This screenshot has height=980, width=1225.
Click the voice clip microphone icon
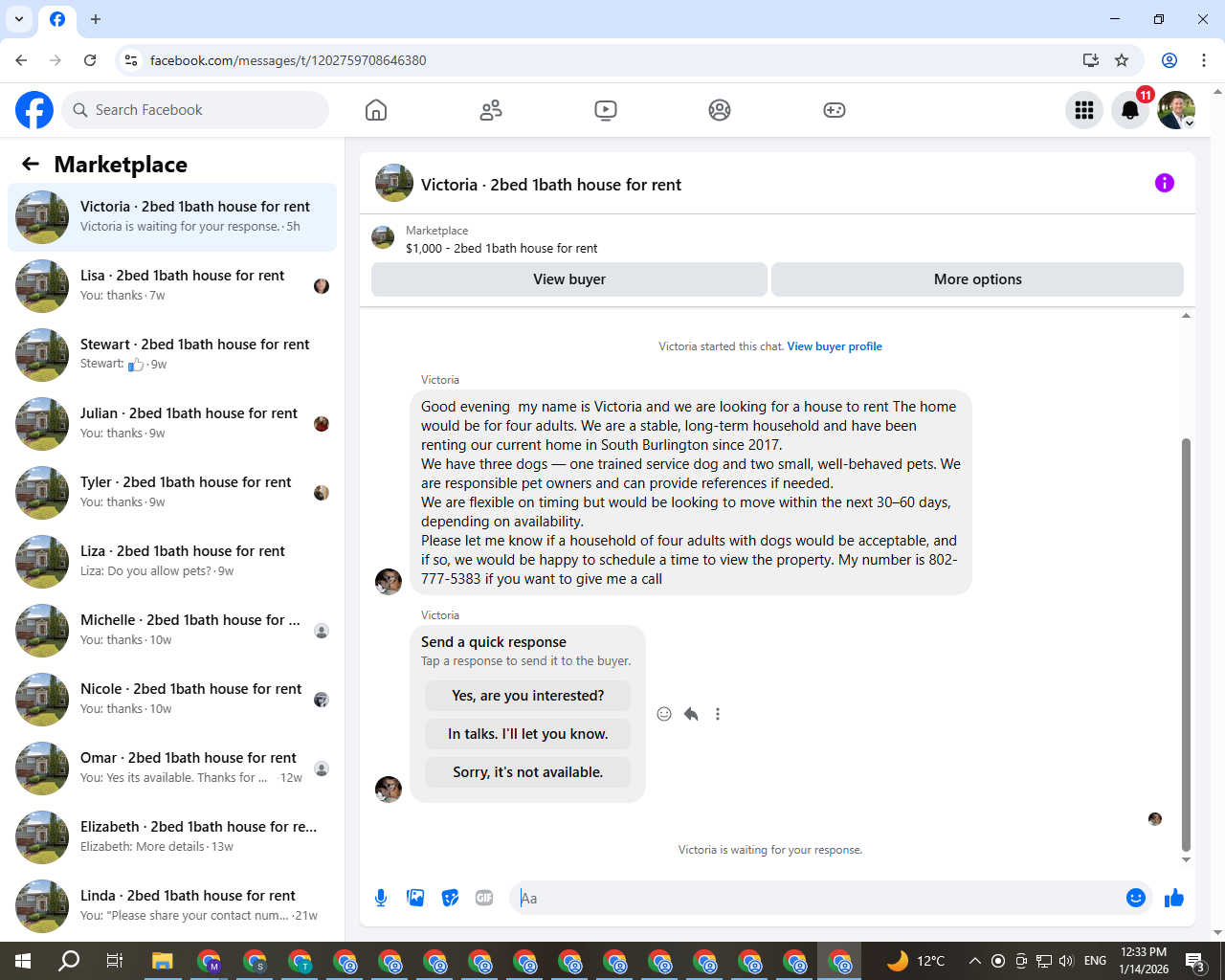[x=381, y=898]
